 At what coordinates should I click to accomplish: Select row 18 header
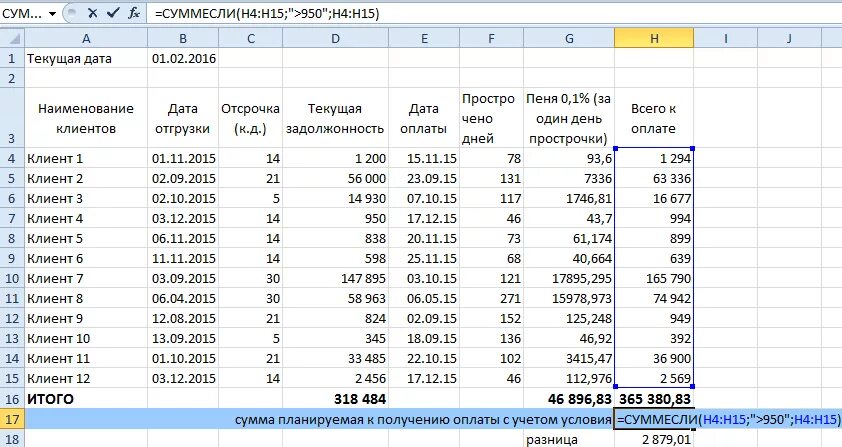(x=12, y=439)
